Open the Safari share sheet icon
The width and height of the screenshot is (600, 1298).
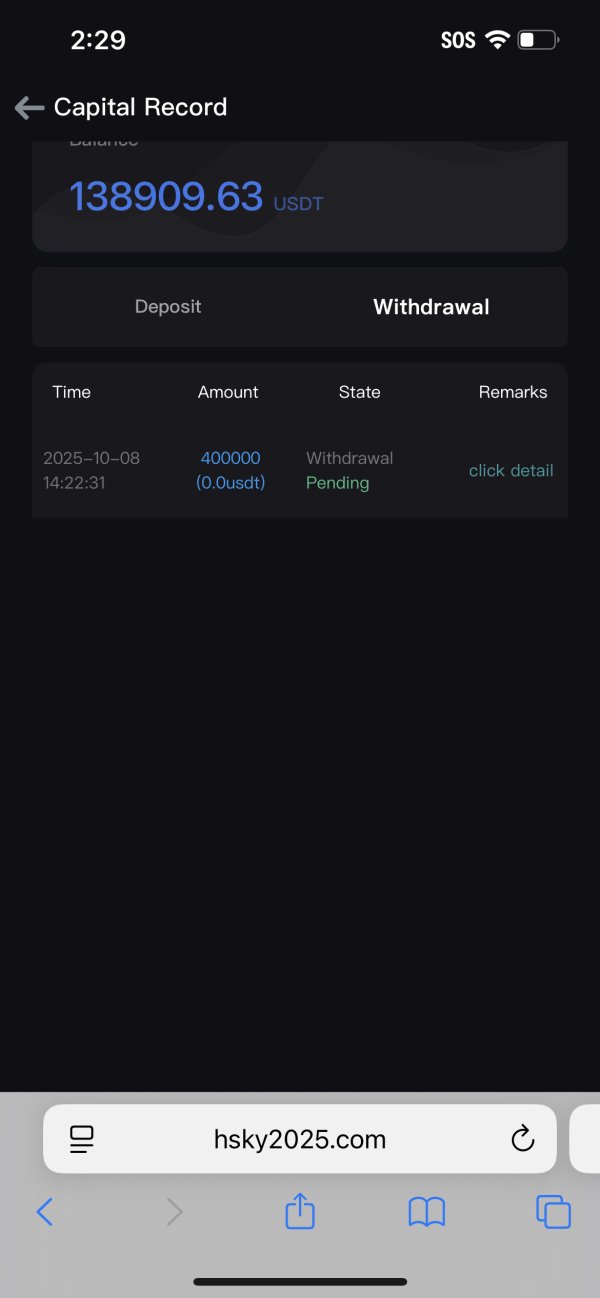pyautogui.click(x=300, y=1212)
